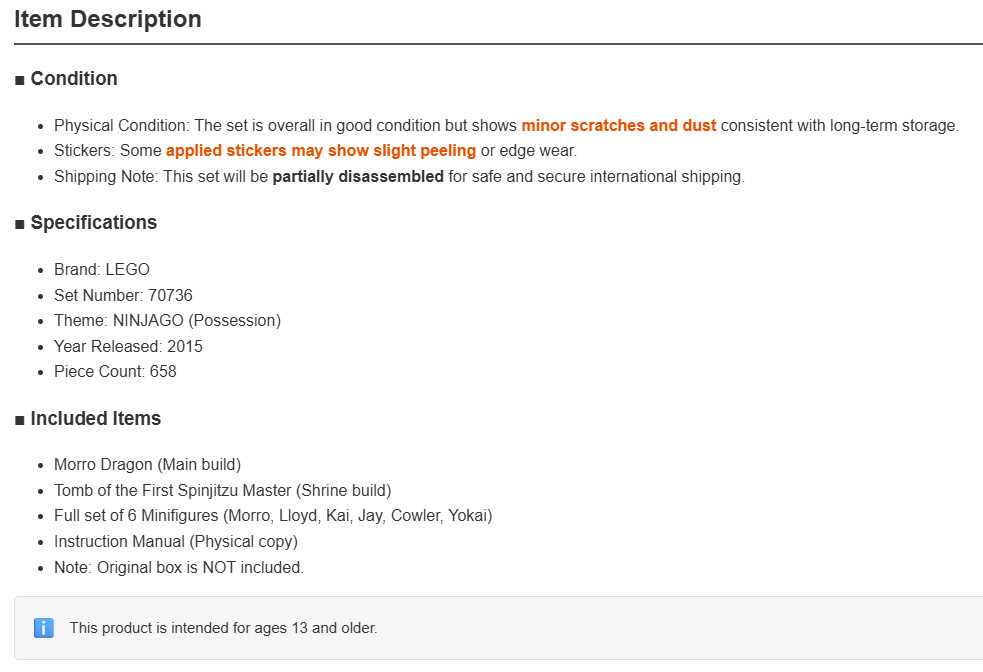Click the ages 13 and older notice
The height and width of the screenshot is (672, 983).
tap(223, 627)
